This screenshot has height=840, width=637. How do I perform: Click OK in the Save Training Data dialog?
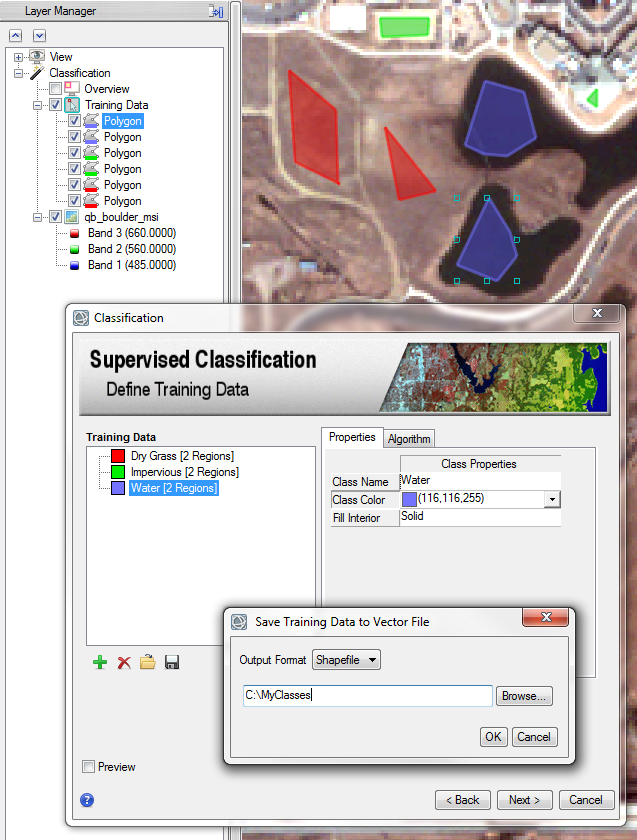click(x=494, y=737)
